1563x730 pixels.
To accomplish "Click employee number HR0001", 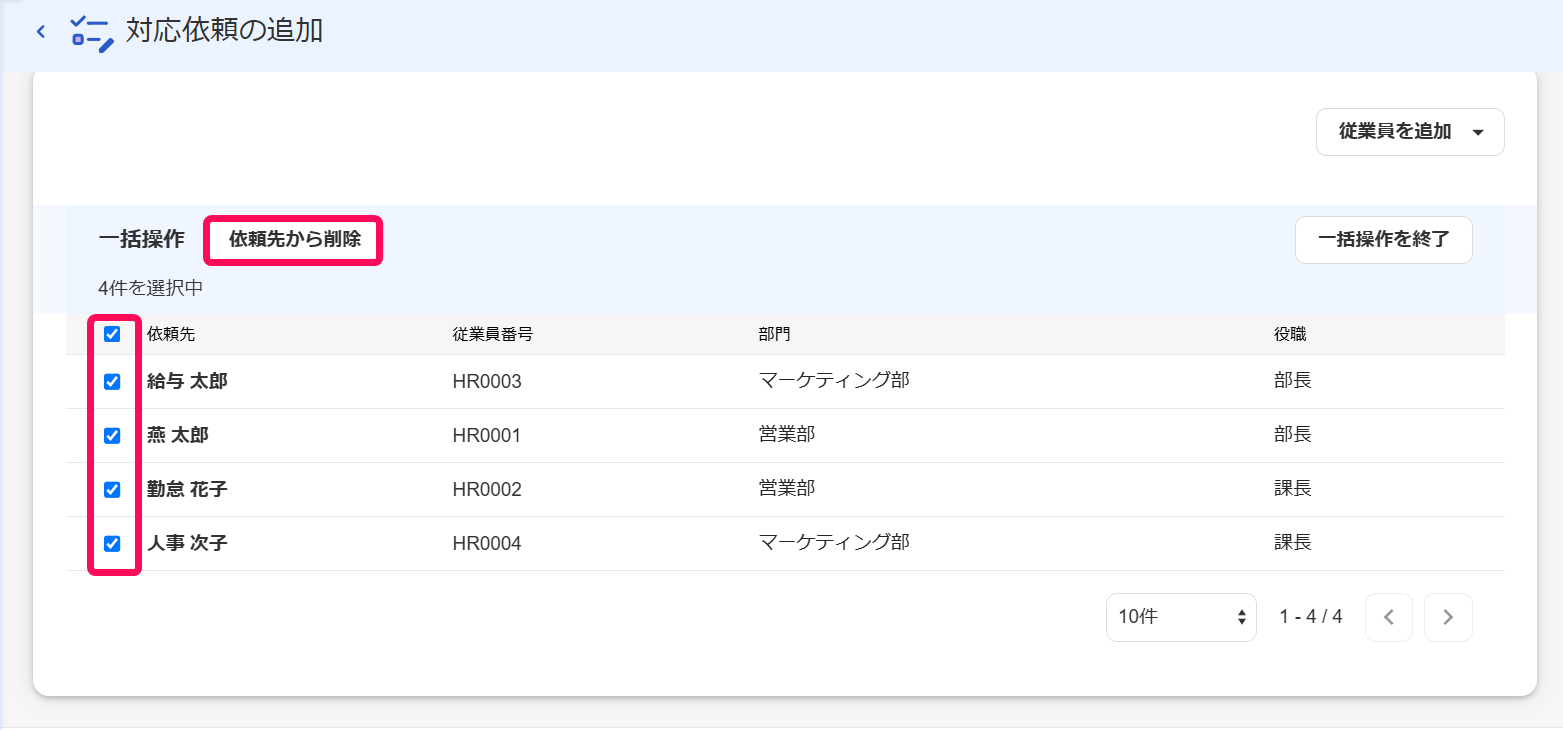I will (487, 436).
